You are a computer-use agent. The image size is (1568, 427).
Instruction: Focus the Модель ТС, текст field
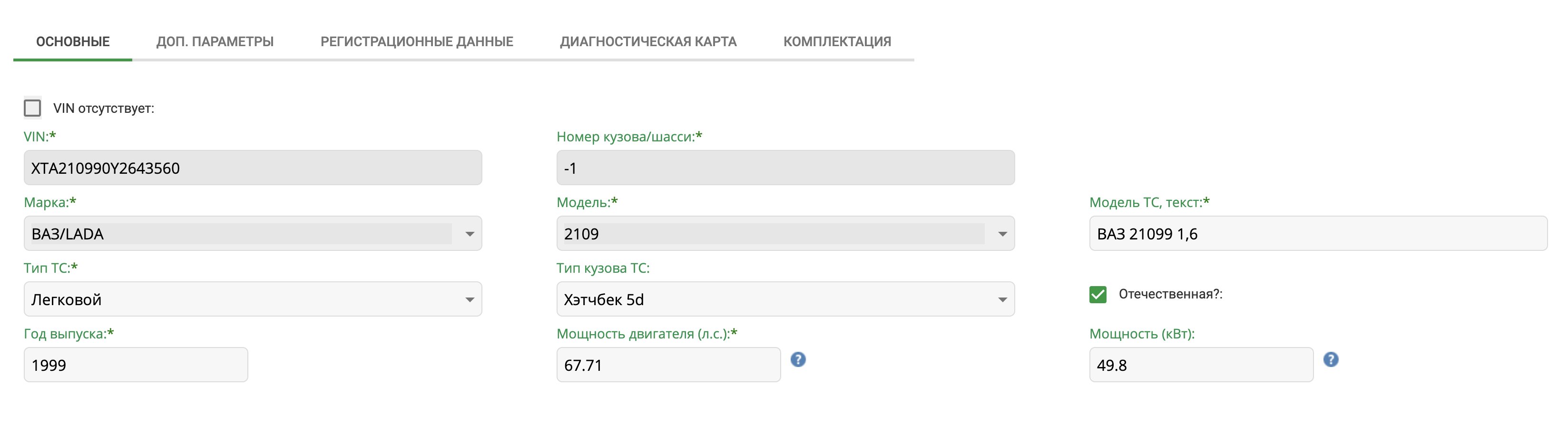click(1318, 233)
